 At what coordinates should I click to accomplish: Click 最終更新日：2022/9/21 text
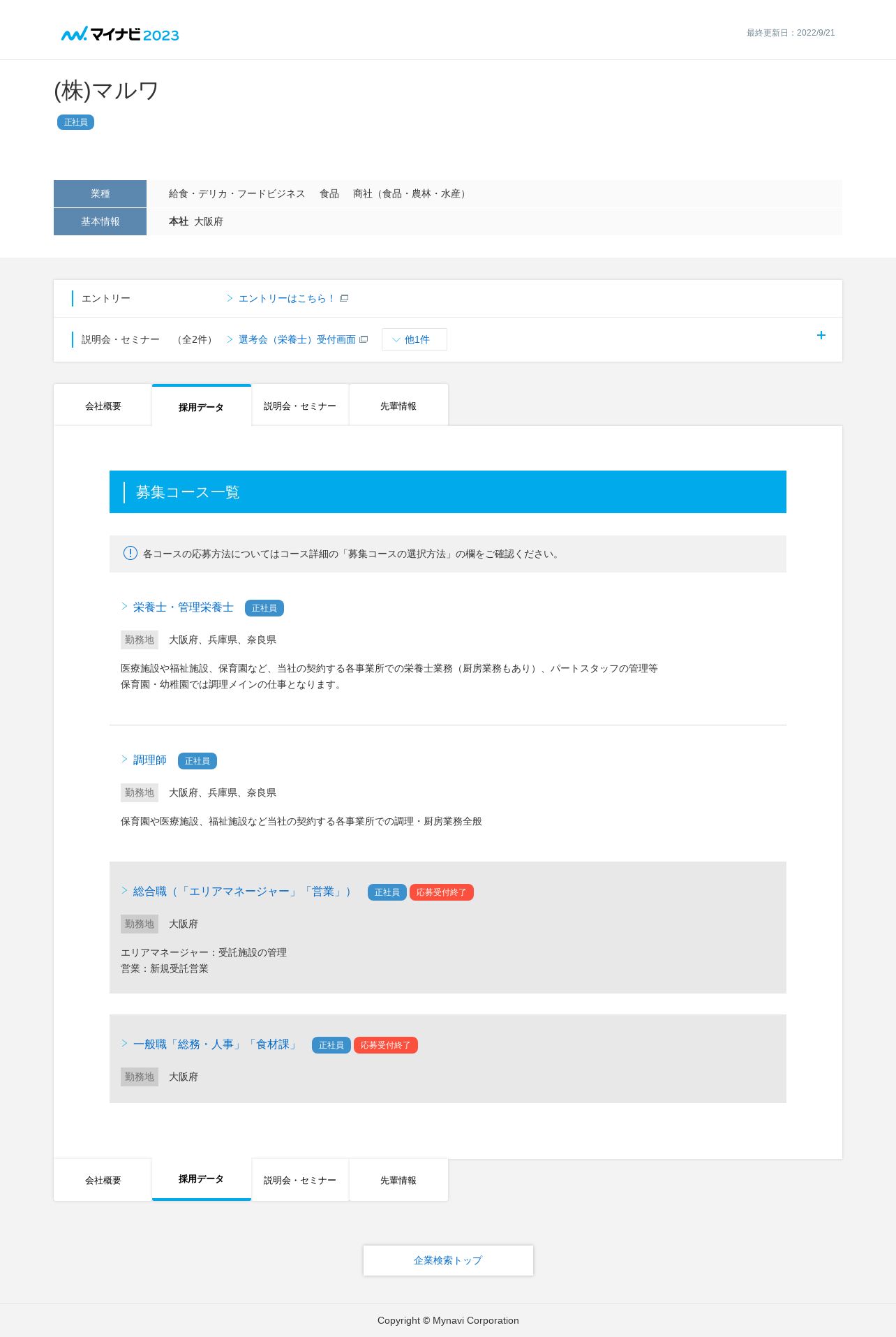click(x=791, y=33)
